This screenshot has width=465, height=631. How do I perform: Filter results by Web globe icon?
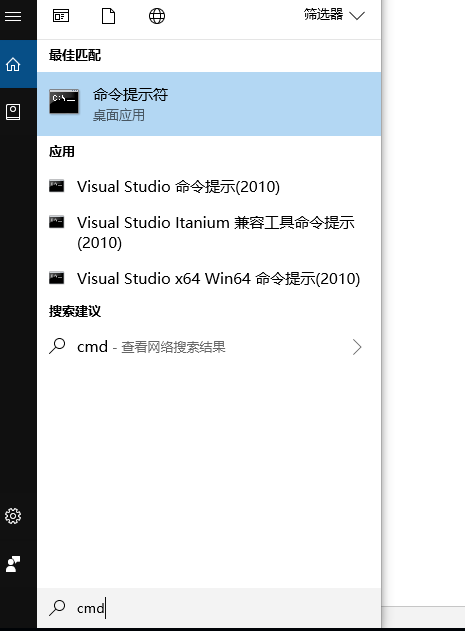coord(157,16)
